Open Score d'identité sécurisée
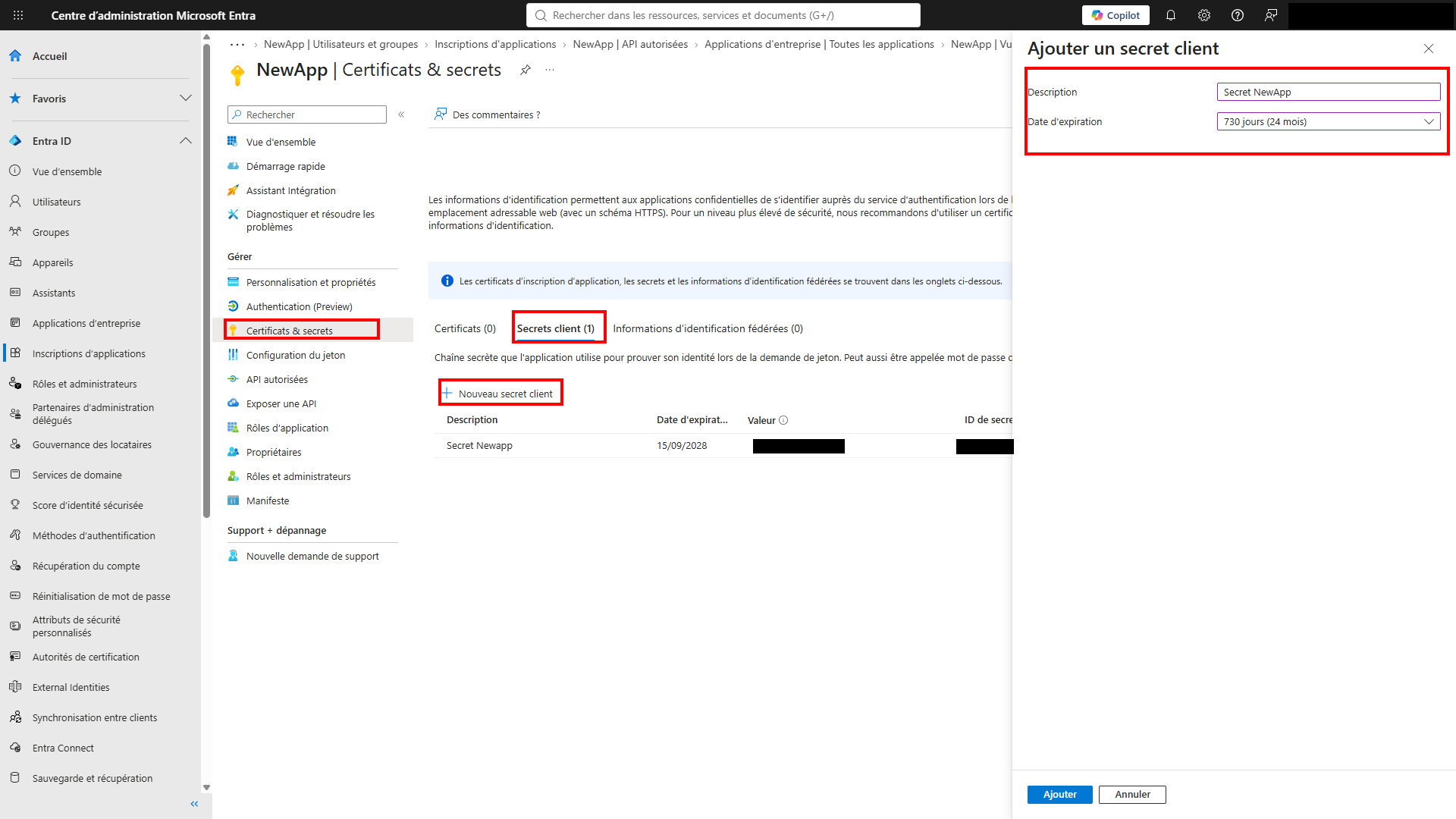The image size is (1456, 819). pos(87,505)
